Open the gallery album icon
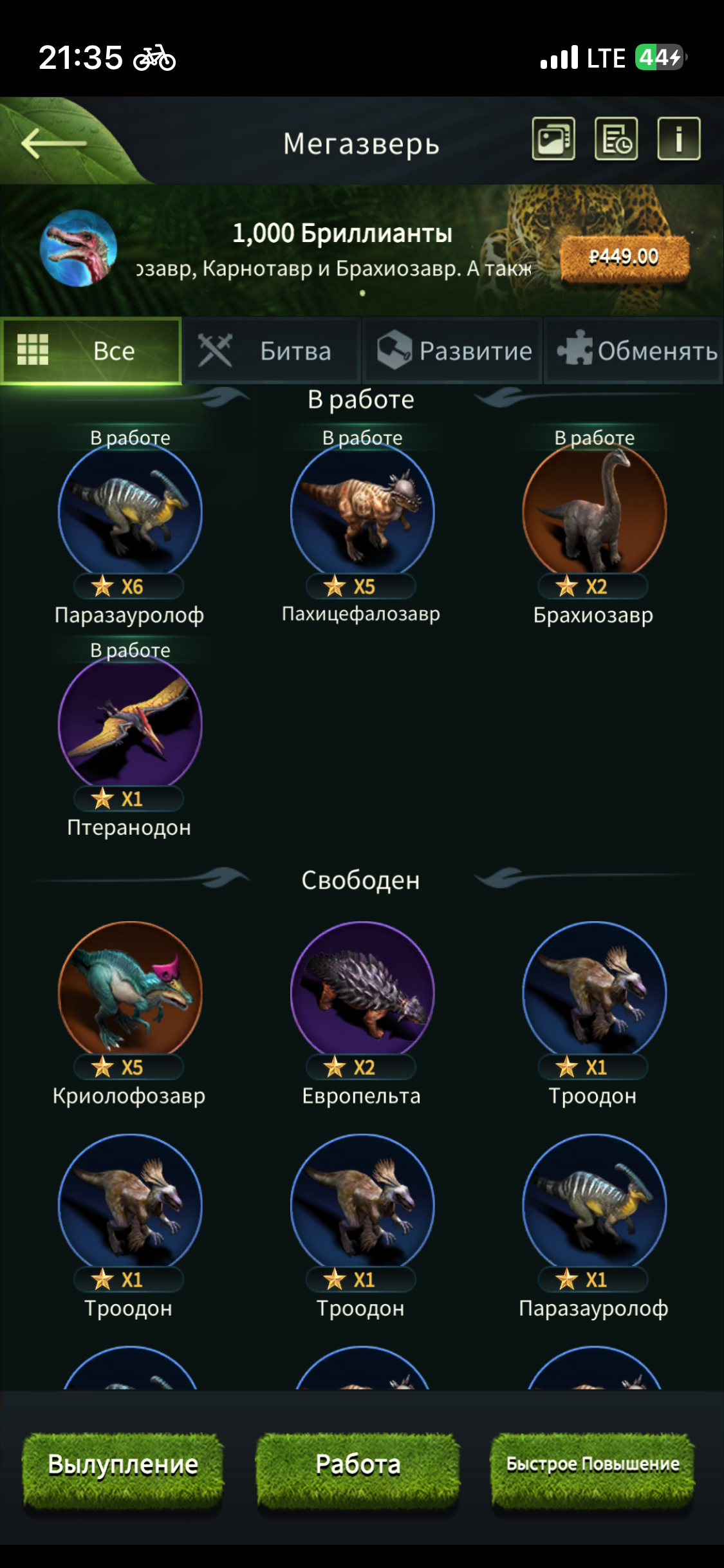 [x=553, y=138]
